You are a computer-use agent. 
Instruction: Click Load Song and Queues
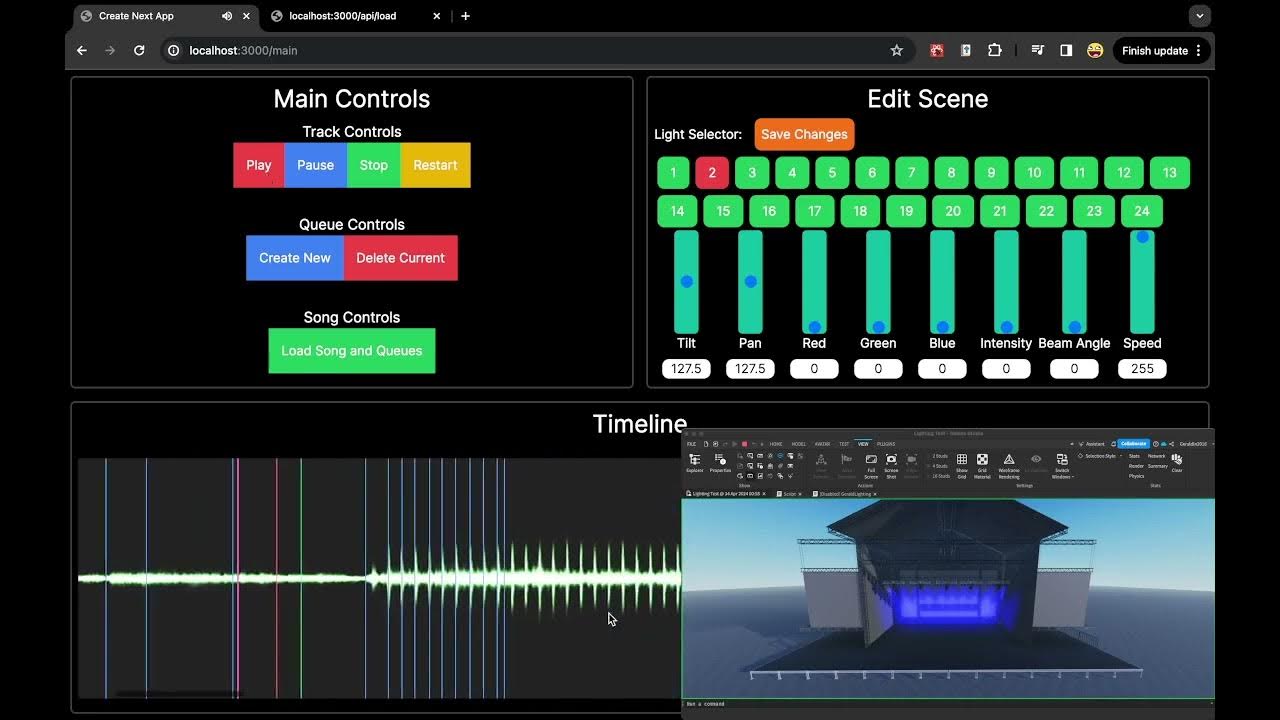click(x=351, y=350)
